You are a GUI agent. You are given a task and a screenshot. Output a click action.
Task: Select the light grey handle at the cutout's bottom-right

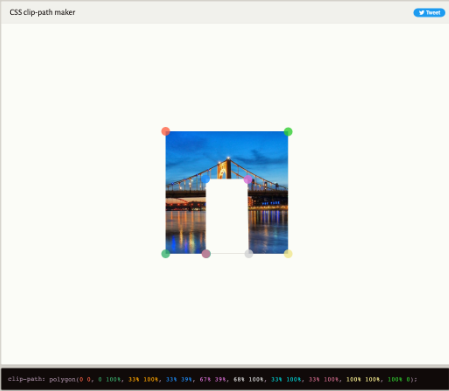(249, 254)
